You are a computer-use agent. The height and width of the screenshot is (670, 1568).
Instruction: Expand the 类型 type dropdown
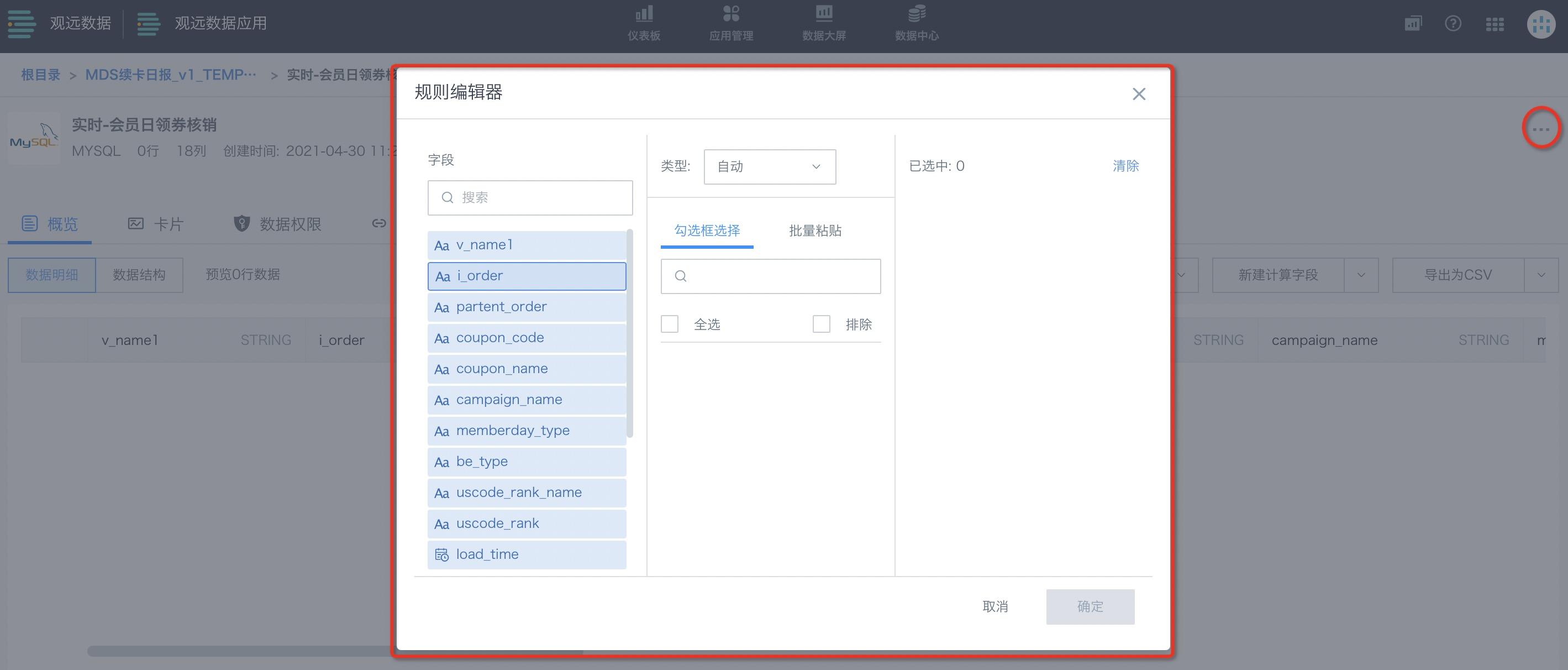click(770, 166)
